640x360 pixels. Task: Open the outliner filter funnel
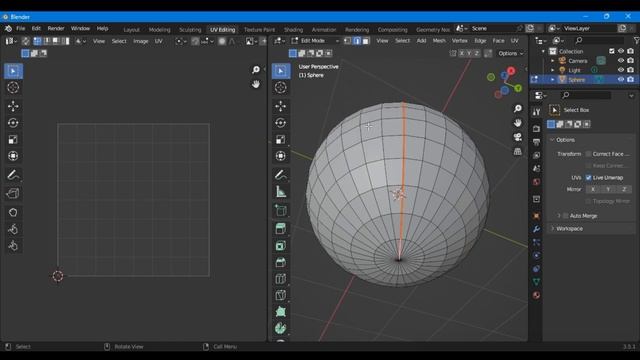(636, 40)
